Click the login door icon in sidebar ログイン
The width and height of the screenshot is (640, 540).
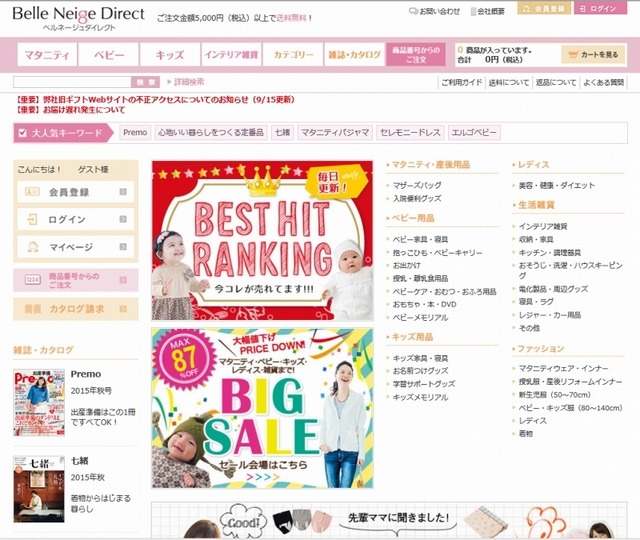[32, 220]
